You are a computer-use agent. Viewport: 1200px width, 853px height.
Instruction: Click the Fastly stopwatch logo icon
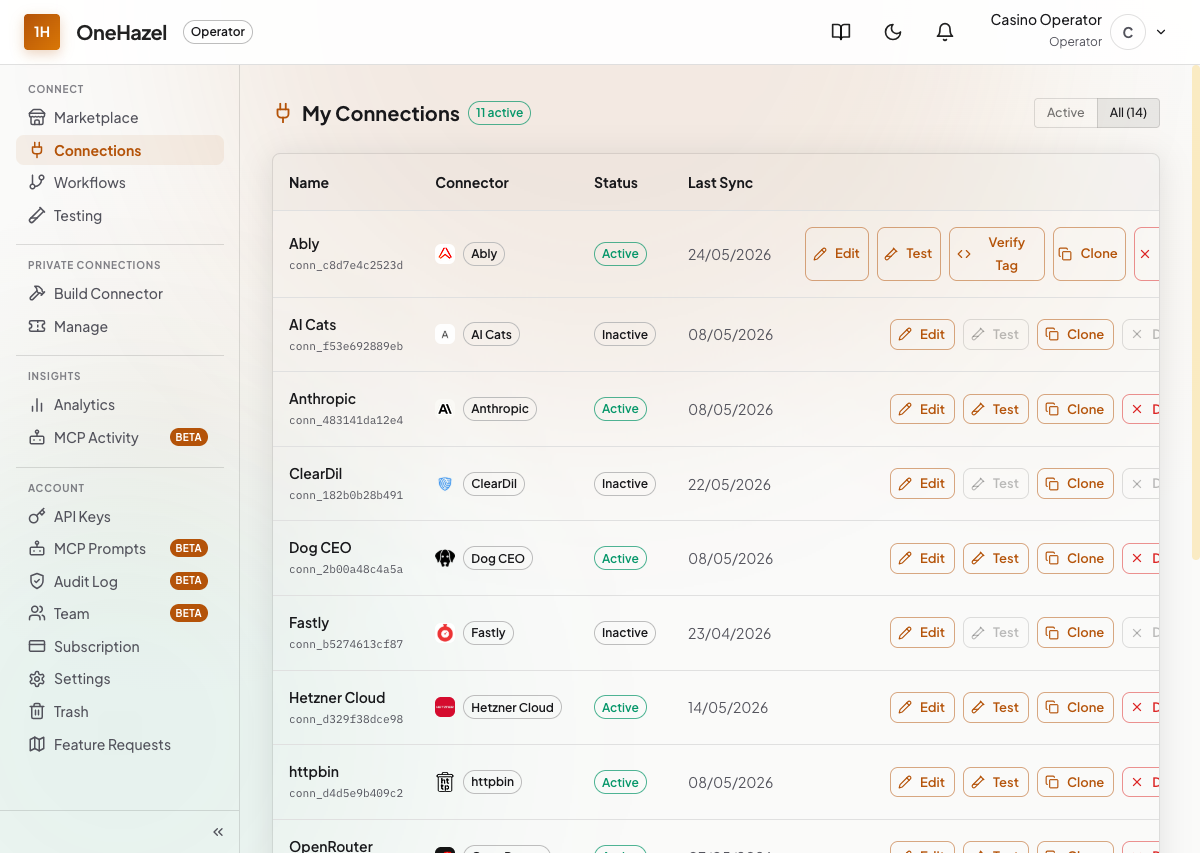point(445,633)
